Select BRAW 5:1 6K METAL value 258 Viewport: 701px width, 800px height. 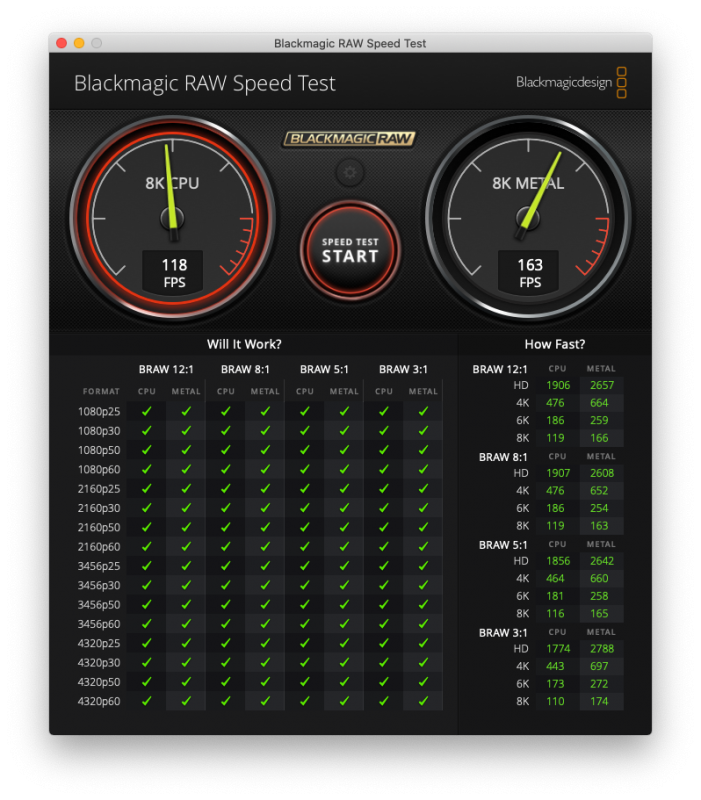click(x=599, y=596)
